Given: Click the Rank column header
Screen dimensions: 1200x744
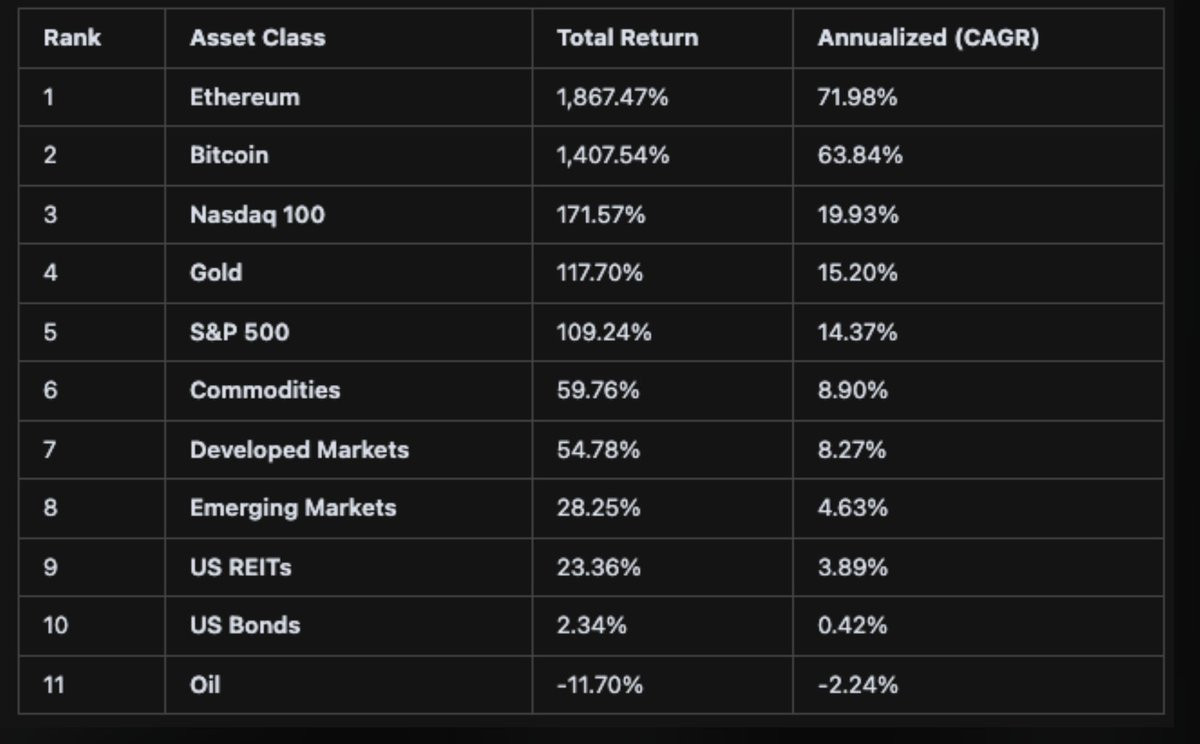Looking at the screenshot, I should [72, 38].
